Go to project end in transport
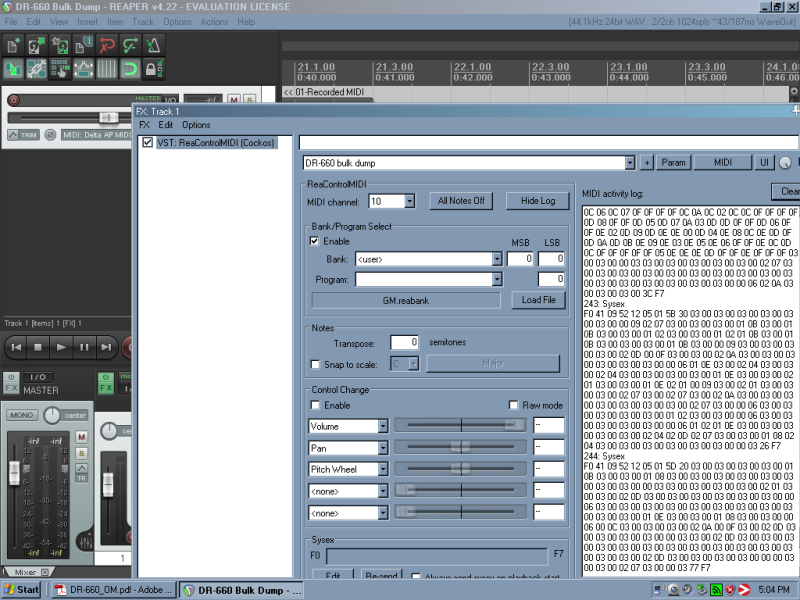Viewport: 800px width, 600px height. click(106, 347)
